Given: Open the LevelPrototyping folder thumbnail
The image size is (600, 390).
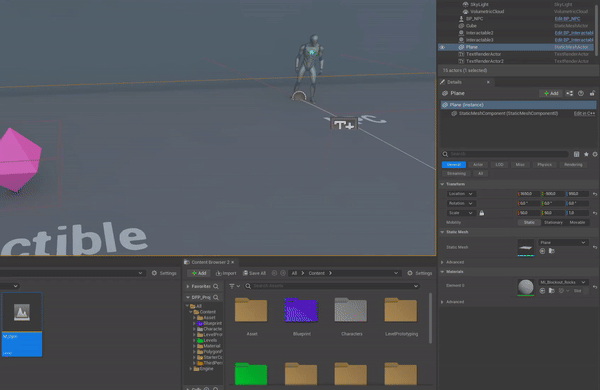Looking at the screenshot, I should click(401, 310).
